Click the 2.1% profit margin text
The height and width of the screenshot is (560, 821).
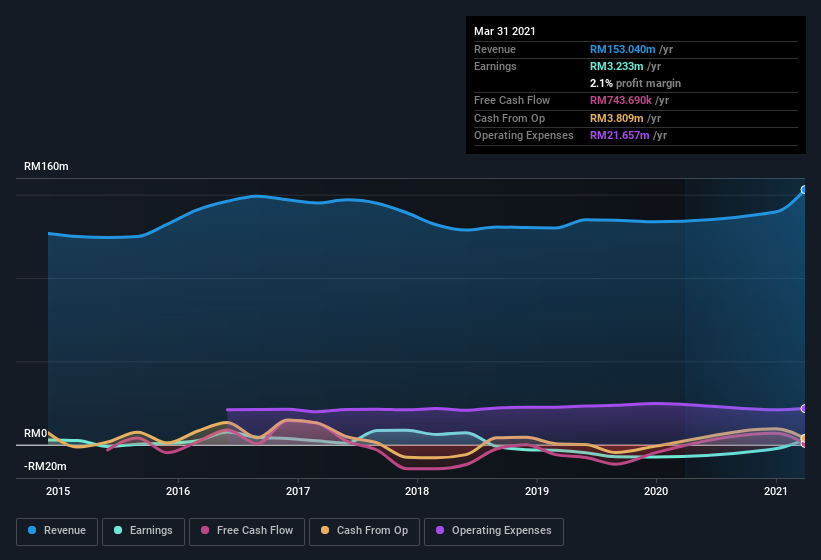point(635,83)
